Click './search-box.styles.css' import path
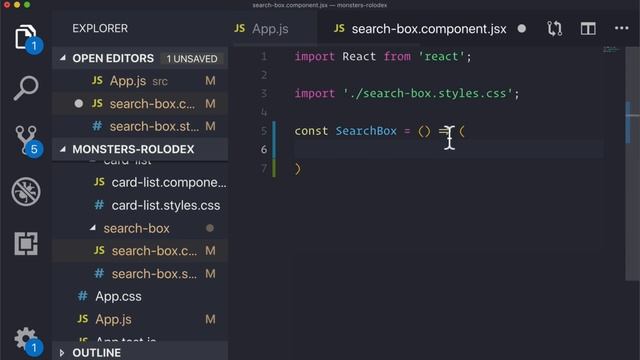Image resolution: width=640 pixels, height=360 pixels. coord(427,93)
